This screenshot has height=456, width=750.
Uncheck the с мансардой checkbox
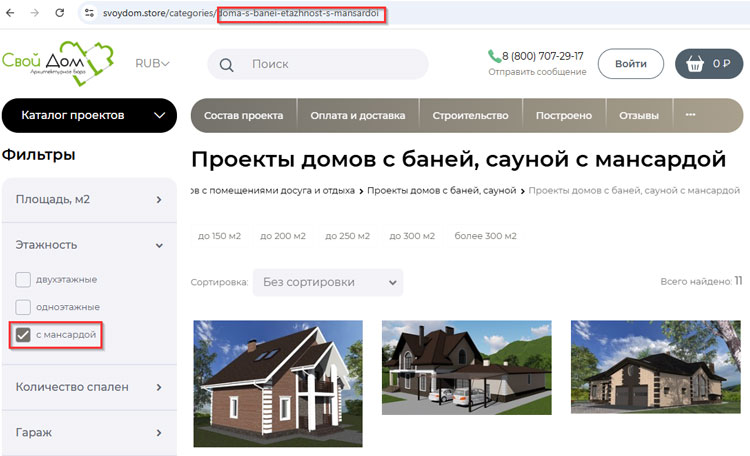(23, 335)
